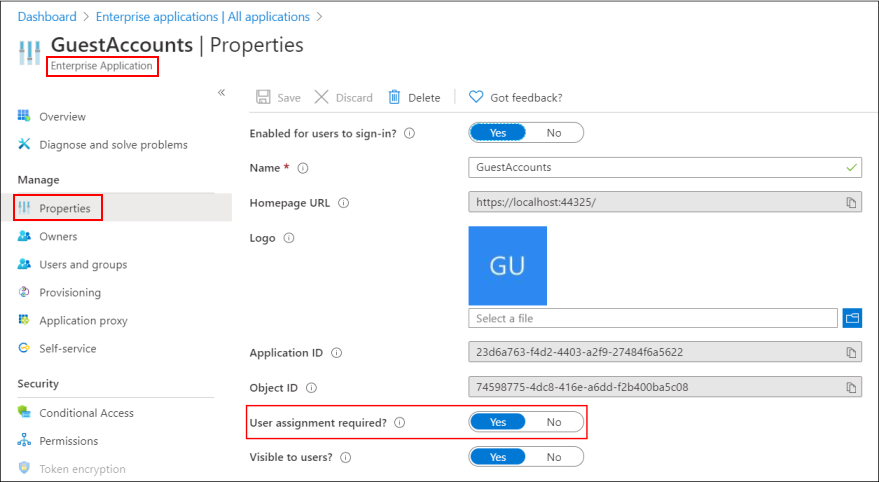Click info icon beside User assignment required
The width and height of the screenshot is (879, 482).
399,423
